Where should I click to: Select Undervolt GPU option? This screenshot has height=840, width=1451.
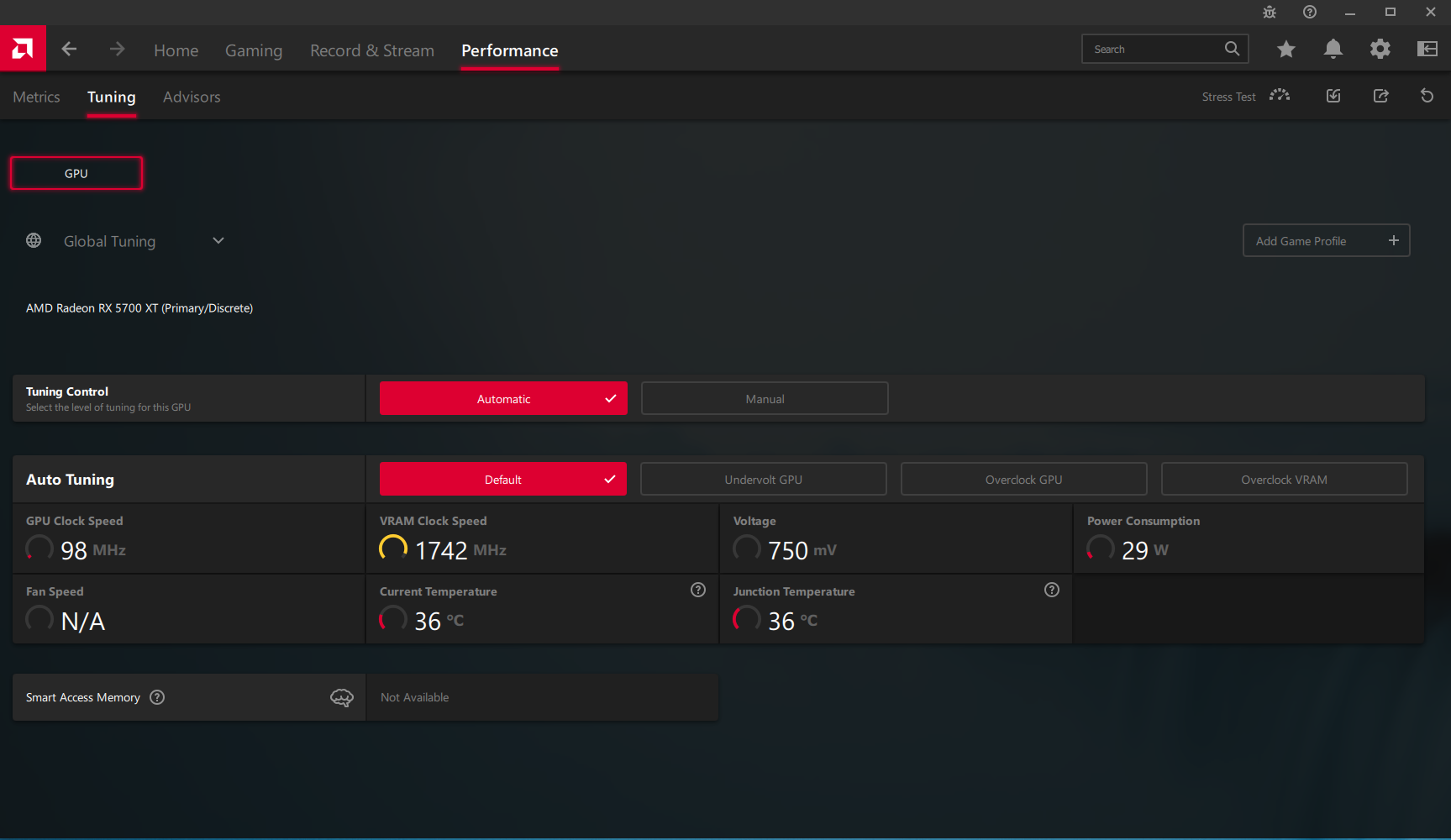point(764,479)
